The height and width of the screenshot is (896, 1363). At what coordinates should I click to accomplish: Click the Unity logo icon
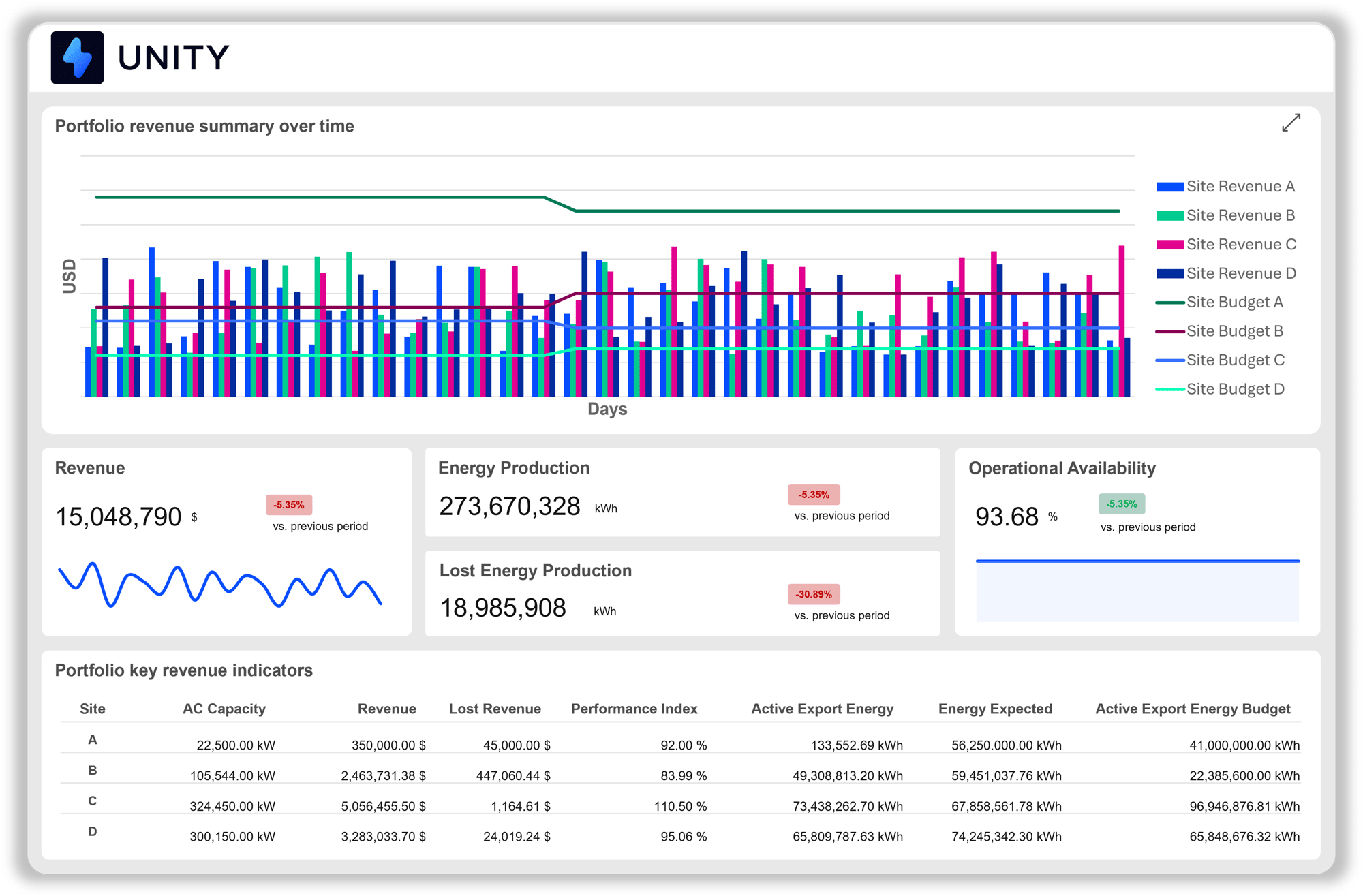point(77,59)
